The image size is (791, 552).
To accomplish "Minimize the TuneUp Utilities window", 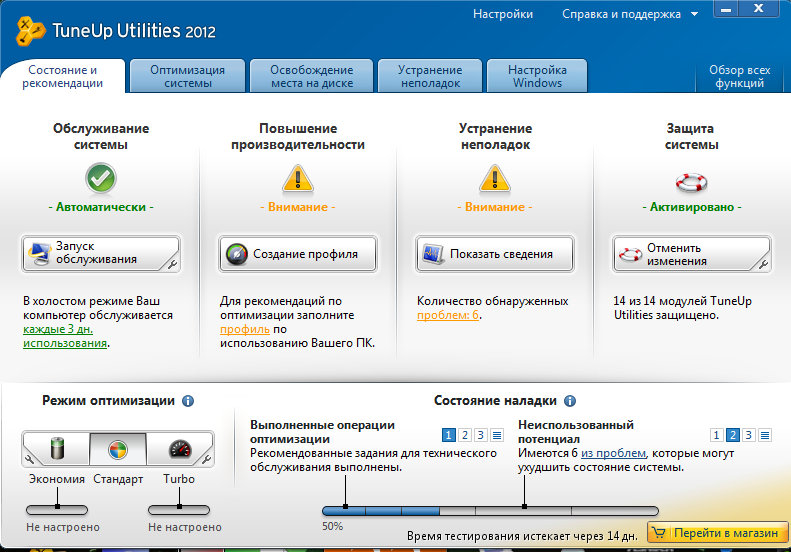I will pyautogui.click(x=726, y=9).
